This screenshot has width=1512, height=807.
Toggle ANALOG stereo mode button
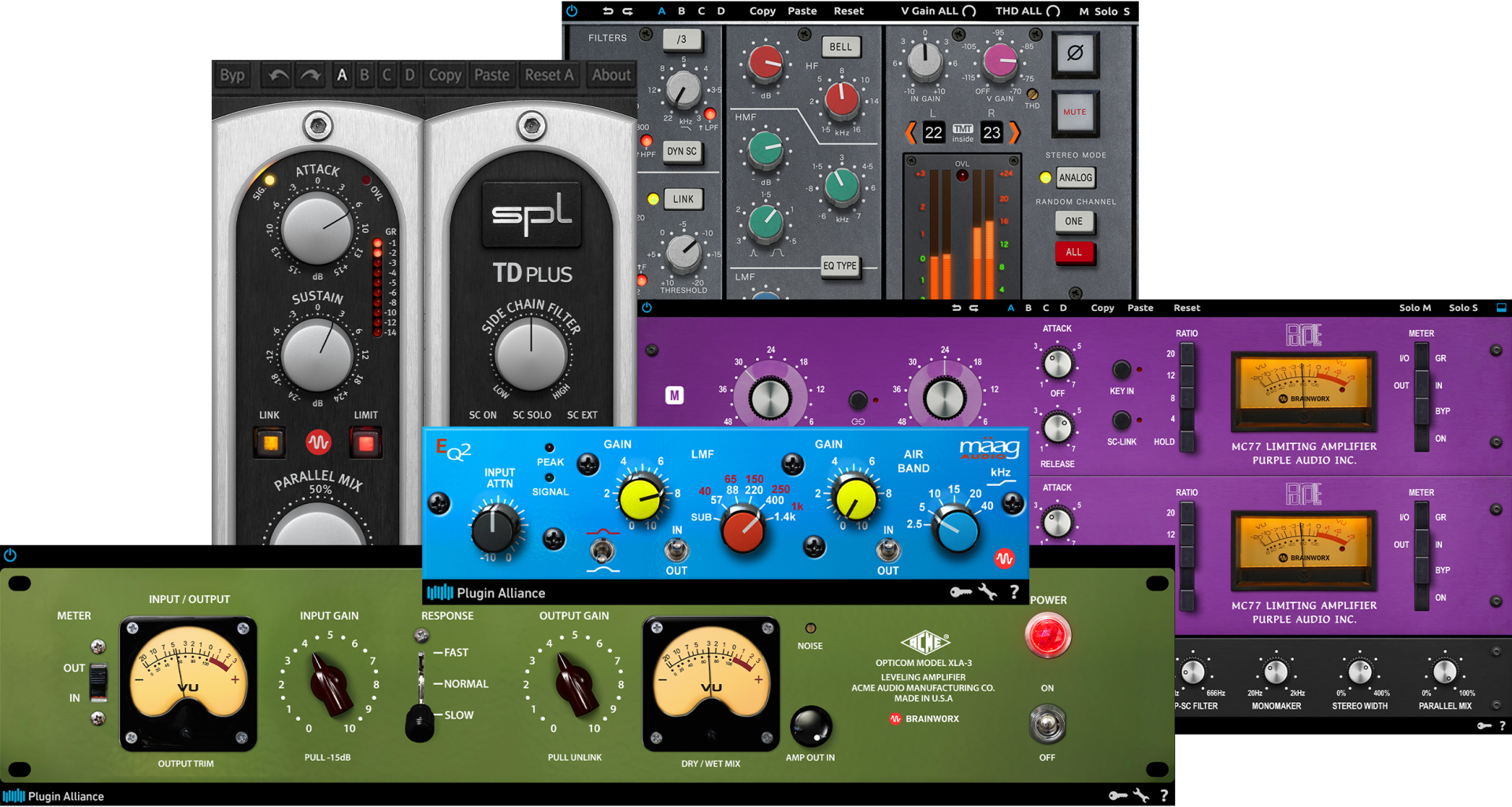tap(1076, 178)
